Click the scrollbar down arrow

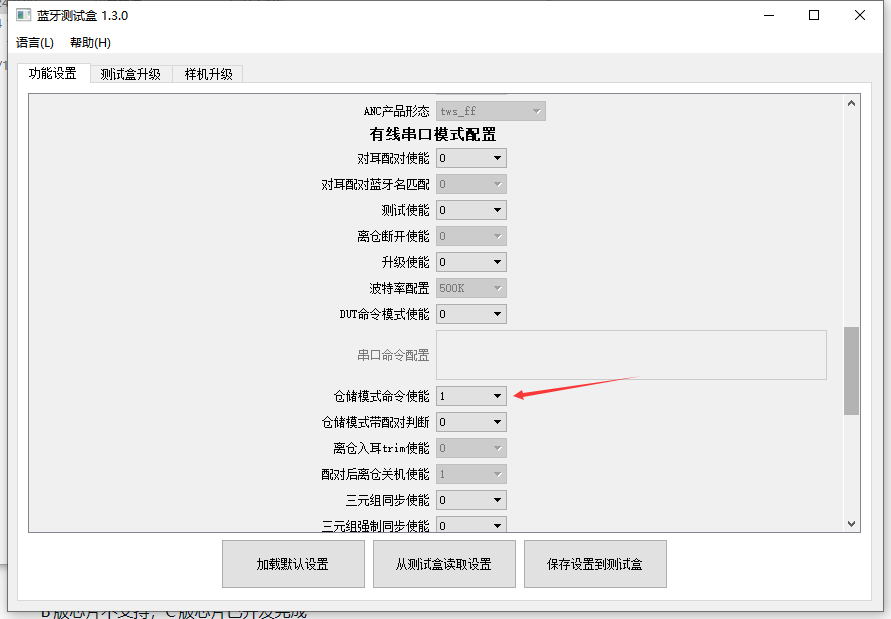[851, 524]
